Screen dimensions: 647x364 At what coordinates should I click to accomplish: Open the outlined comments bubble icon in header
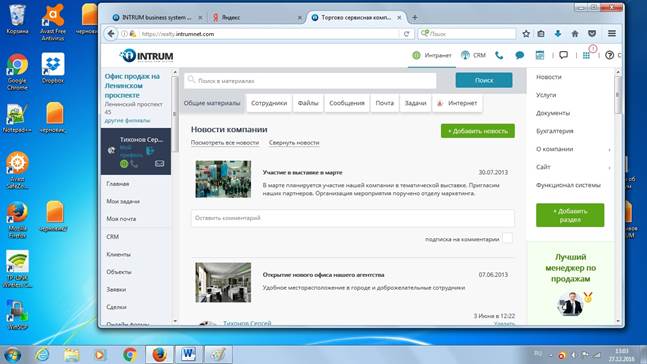[x=563, y=55]
